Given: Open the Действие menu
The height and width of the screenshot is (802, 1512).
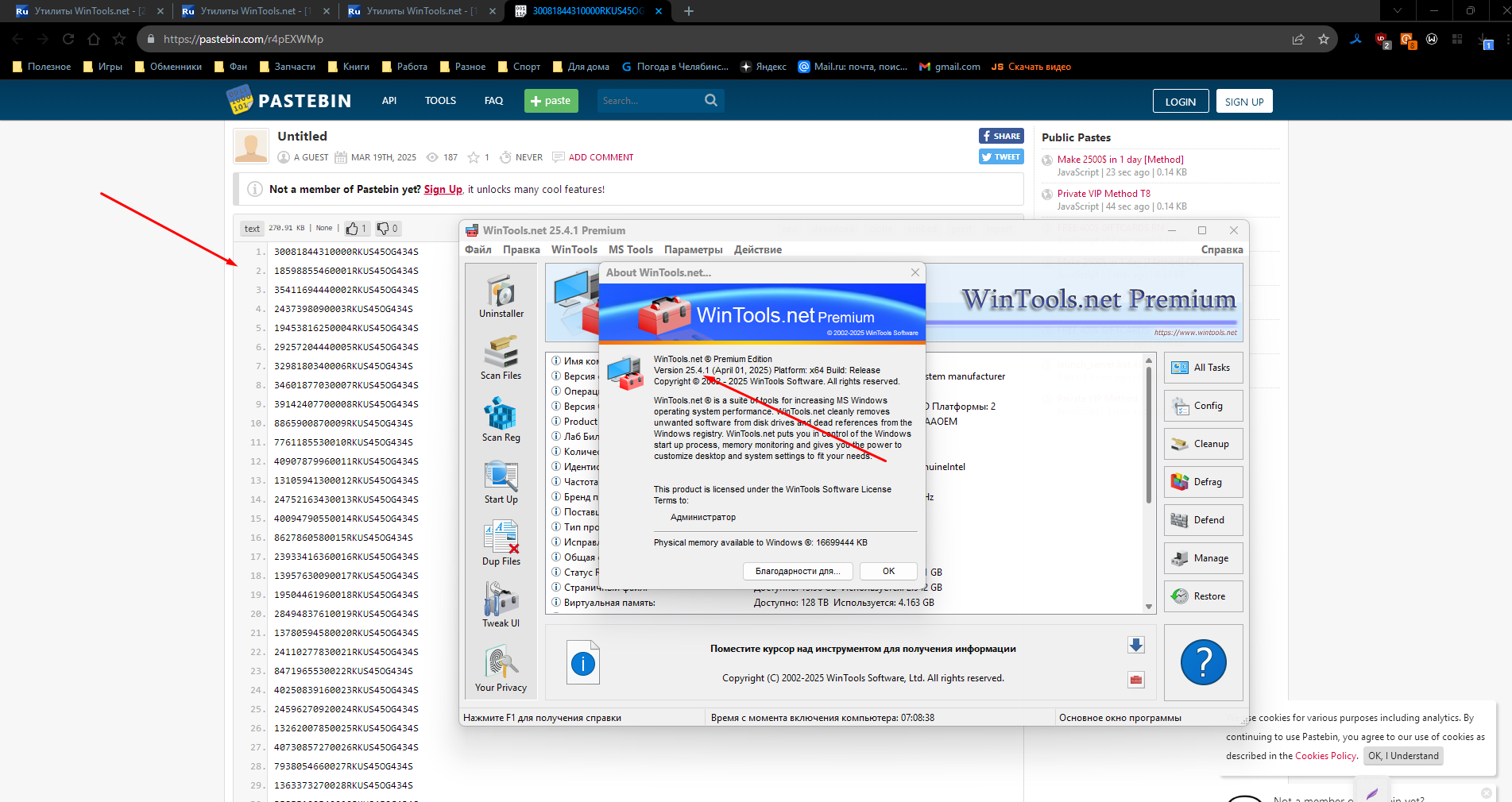Looking at the screenshot, I should click(758, 249).
